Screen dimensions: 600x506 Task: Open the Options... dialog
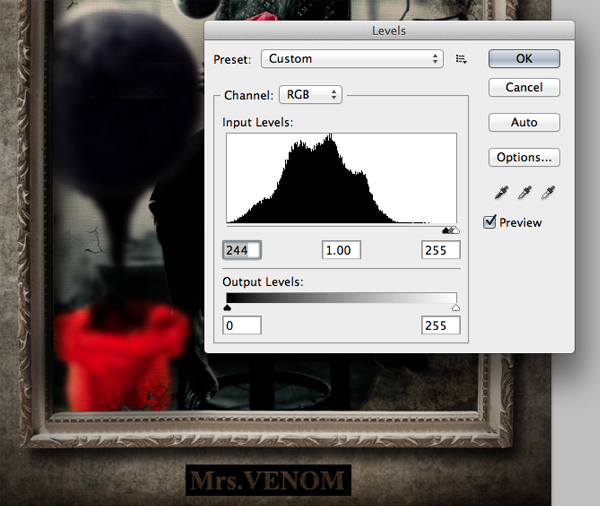coord(524,157)
